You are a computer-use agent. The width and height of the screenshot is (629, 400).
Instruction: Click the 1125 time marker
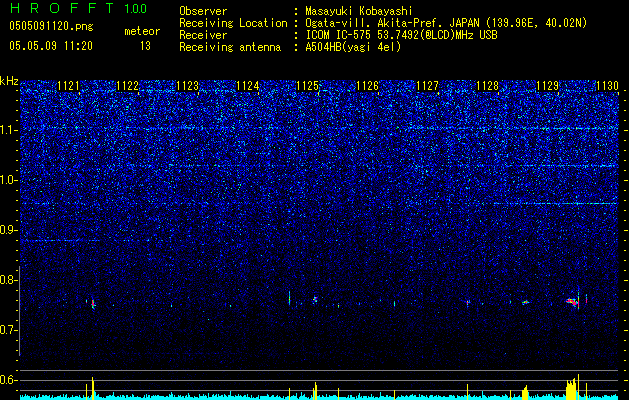pyautogui.click(x=308, y=85)
